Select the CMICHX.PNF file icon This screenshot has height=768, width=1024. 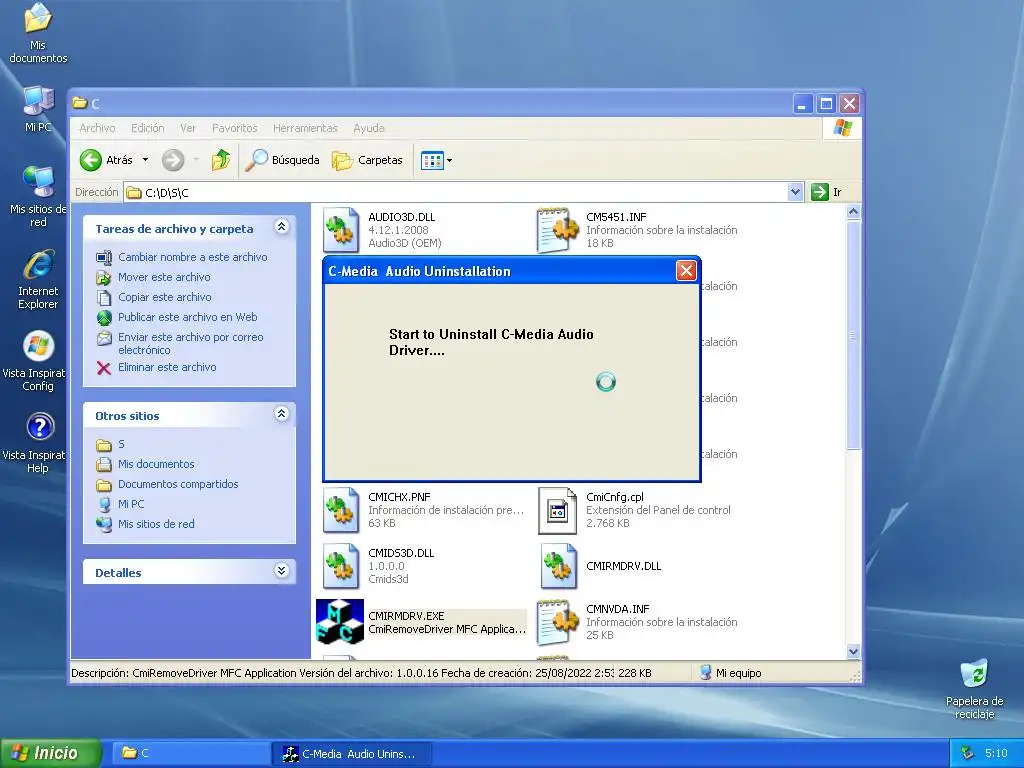click(340, 510)
